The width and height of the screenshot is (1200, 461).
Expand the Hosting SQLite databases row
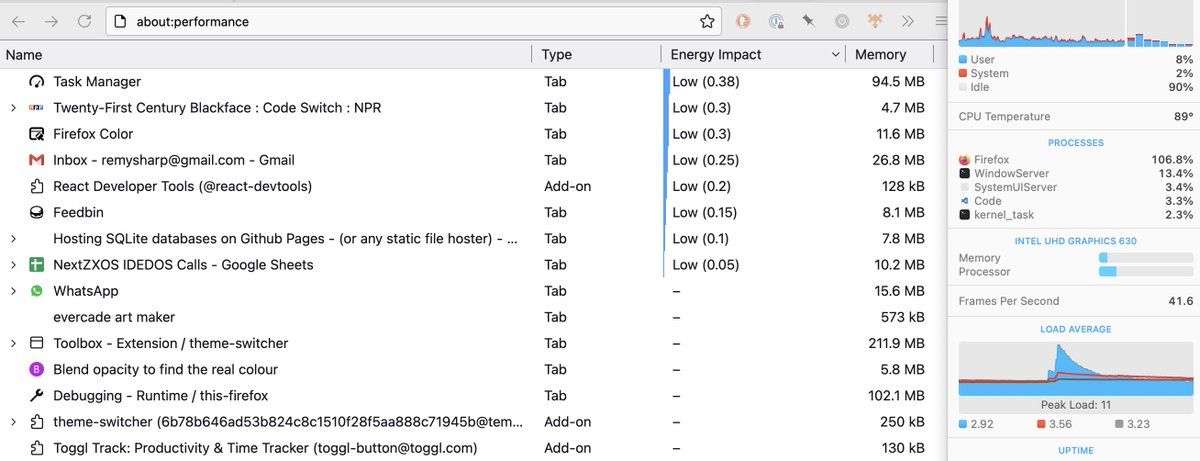click(x=13, y=239)
